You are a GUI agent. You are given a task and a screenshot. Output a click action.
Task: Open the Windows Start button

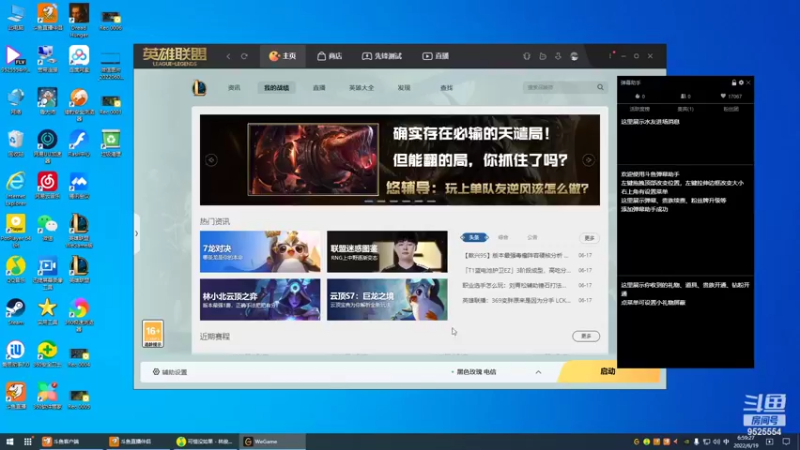pyautogui.click(x=9, y=441)
